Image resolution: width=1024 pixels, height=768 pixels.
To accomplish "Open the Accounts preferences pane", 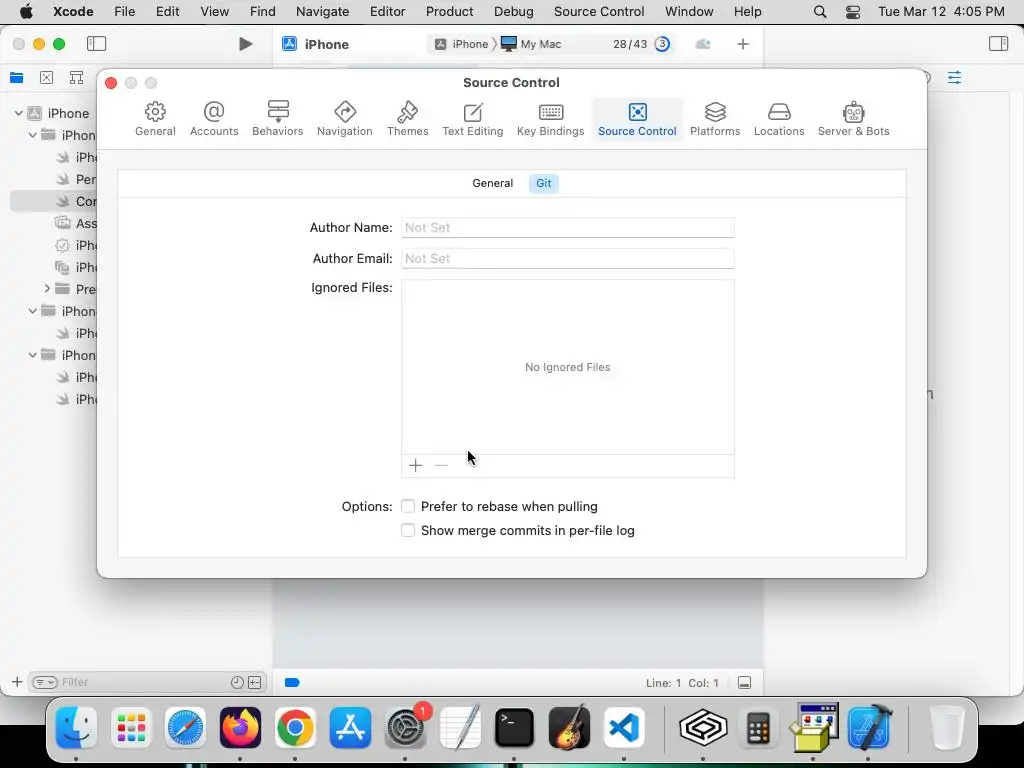I will 214,119.
